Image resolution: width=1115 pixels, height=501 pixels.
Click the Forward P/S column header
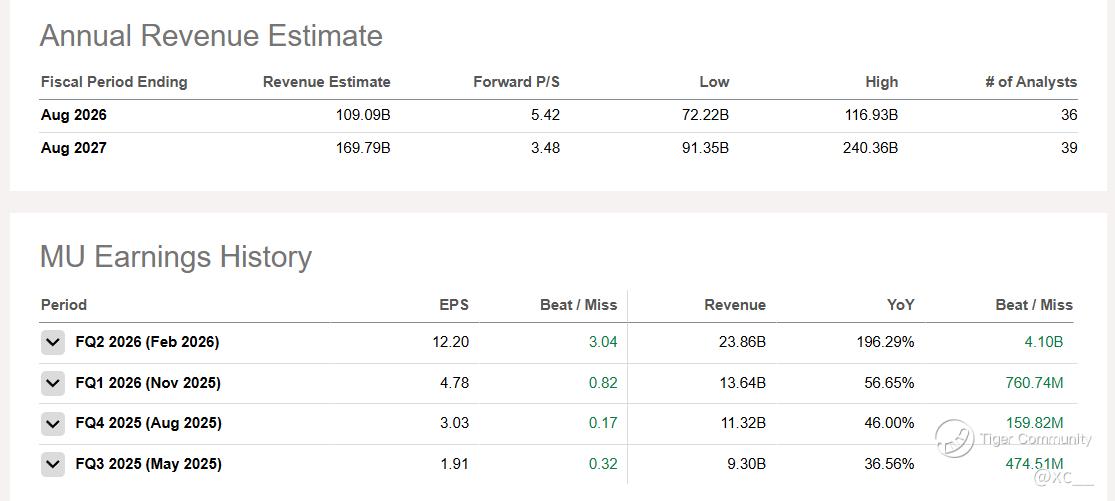click(516, 82)
